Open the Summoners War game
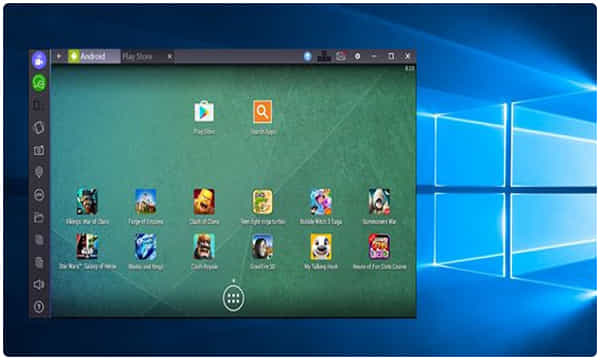This screenshot has height=360, width=600. click(x=379, y=202)
